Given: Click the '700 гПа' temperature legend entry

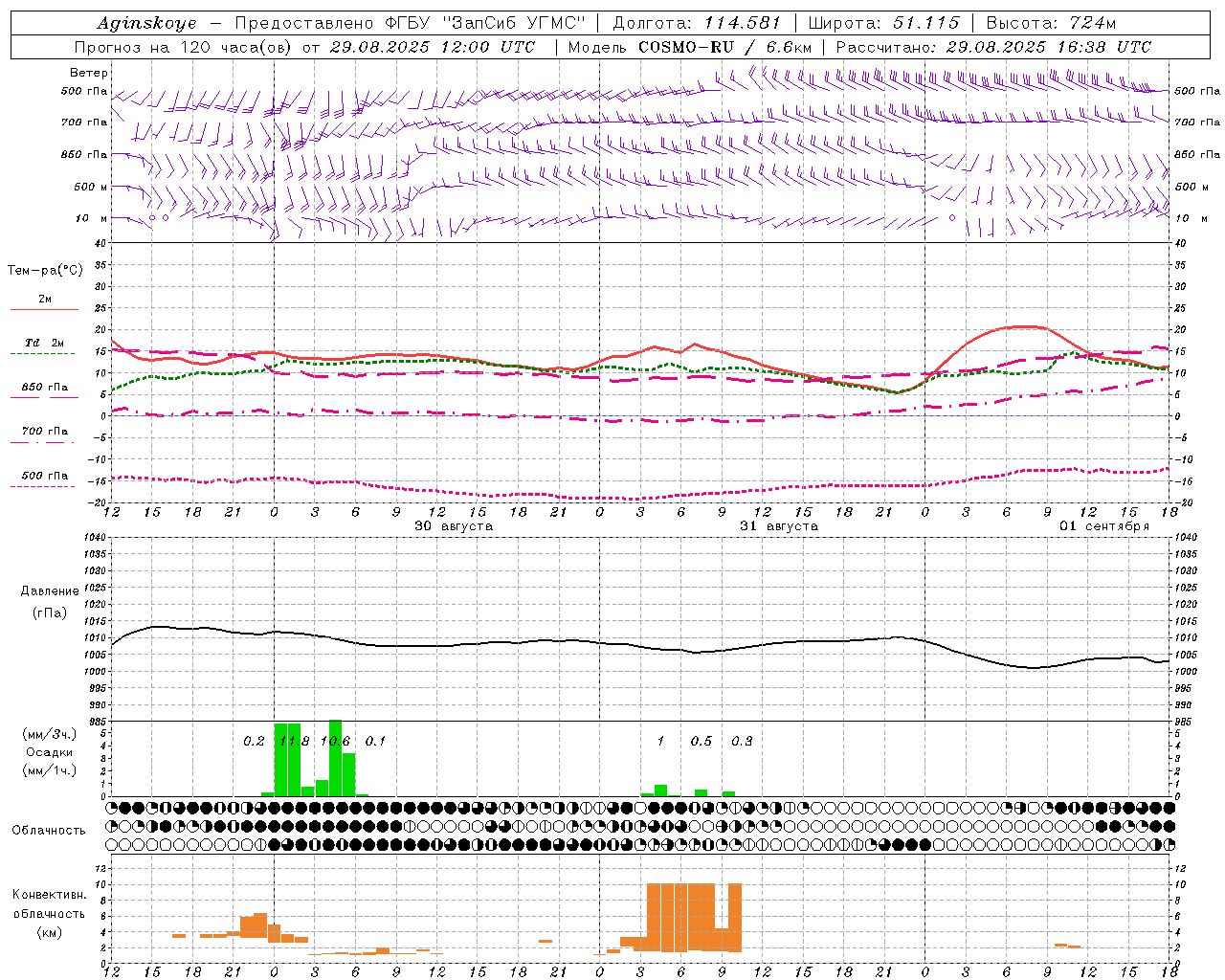Looking at the screenshot, I should [x=45, y=431].
